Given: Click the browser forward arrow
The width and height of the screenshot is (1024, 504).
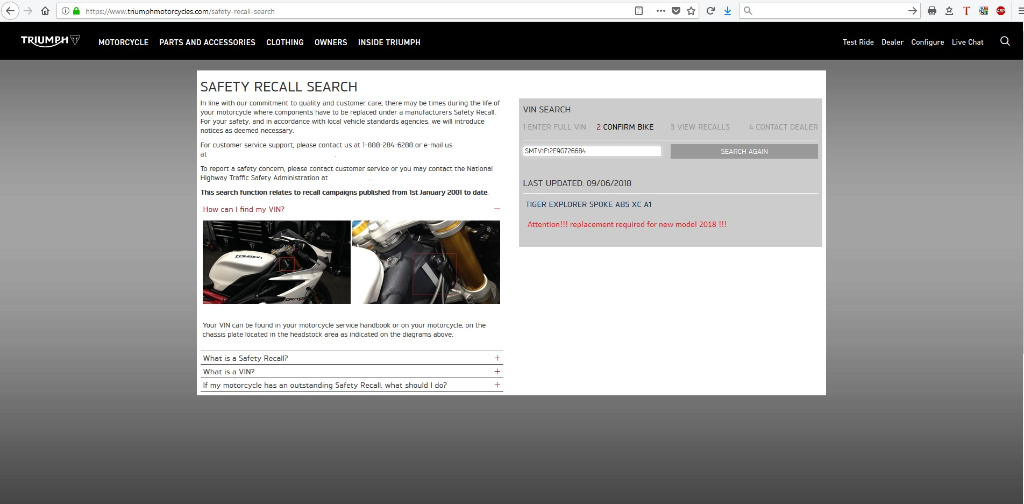Looking at the screenshot, I should 27,10.
